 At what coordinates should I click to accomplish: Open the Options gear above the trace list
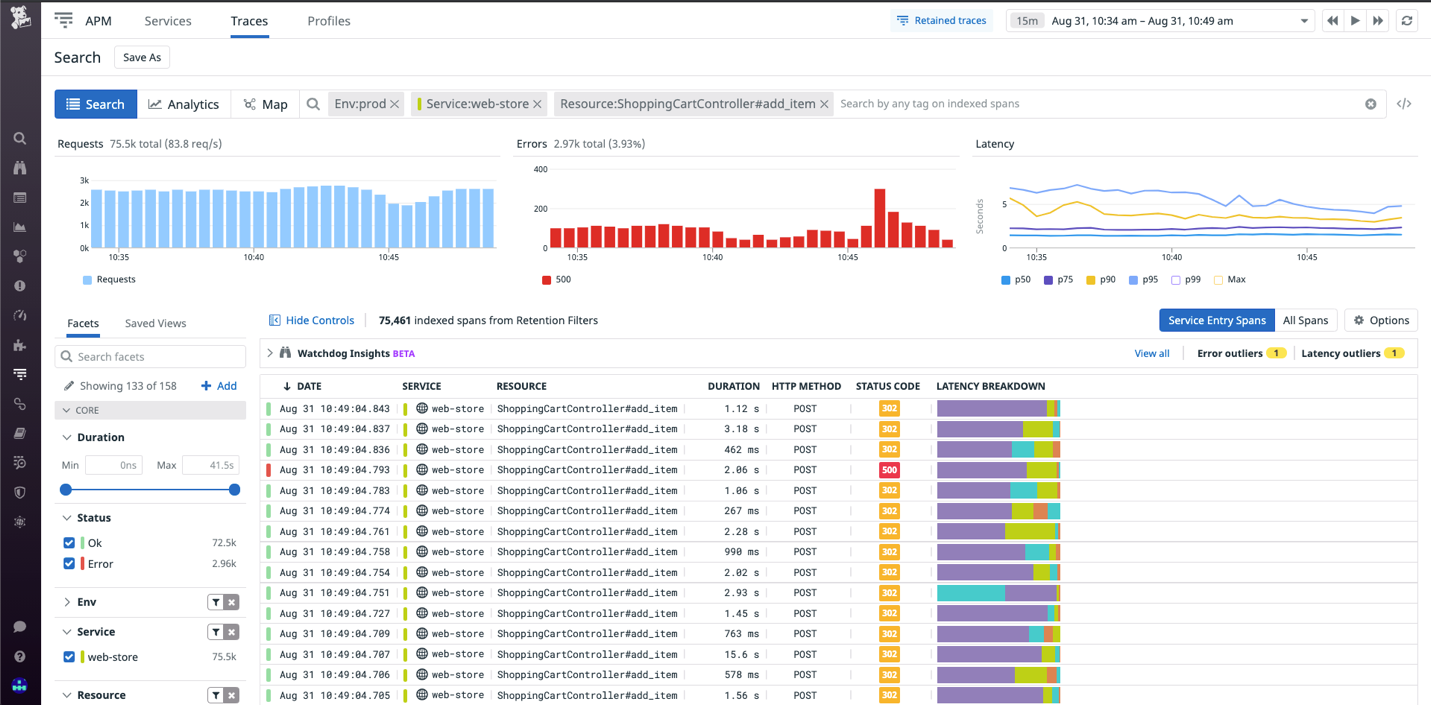pyautogui.click(x=1380, y=320)
